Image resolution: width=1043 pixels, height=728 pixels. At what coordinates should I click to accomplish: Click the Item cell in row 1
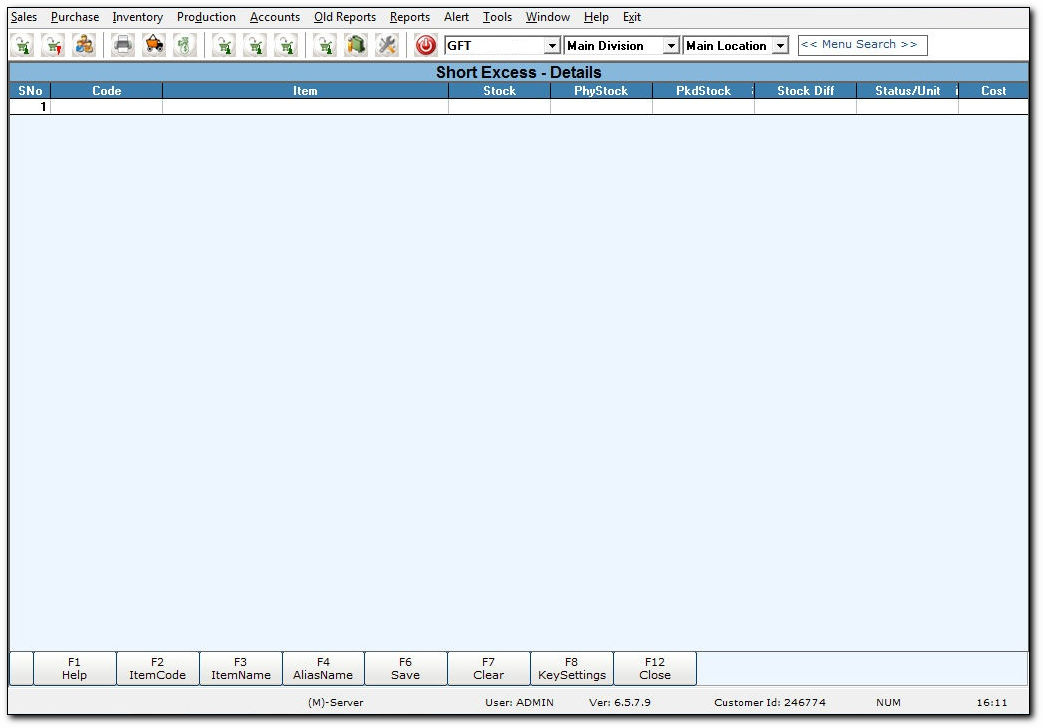(x=305, y=106)
